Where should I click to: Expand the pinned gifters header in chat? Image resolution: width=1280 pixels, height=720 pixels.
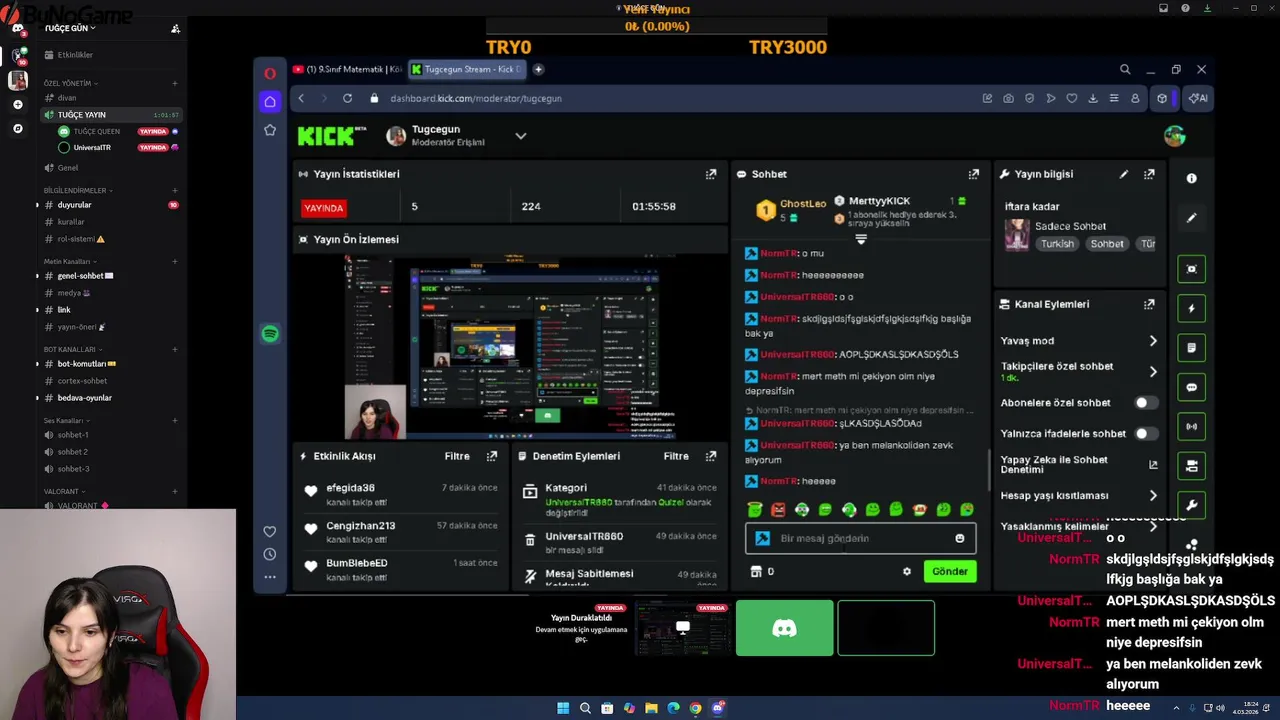(x=860, y=240)
